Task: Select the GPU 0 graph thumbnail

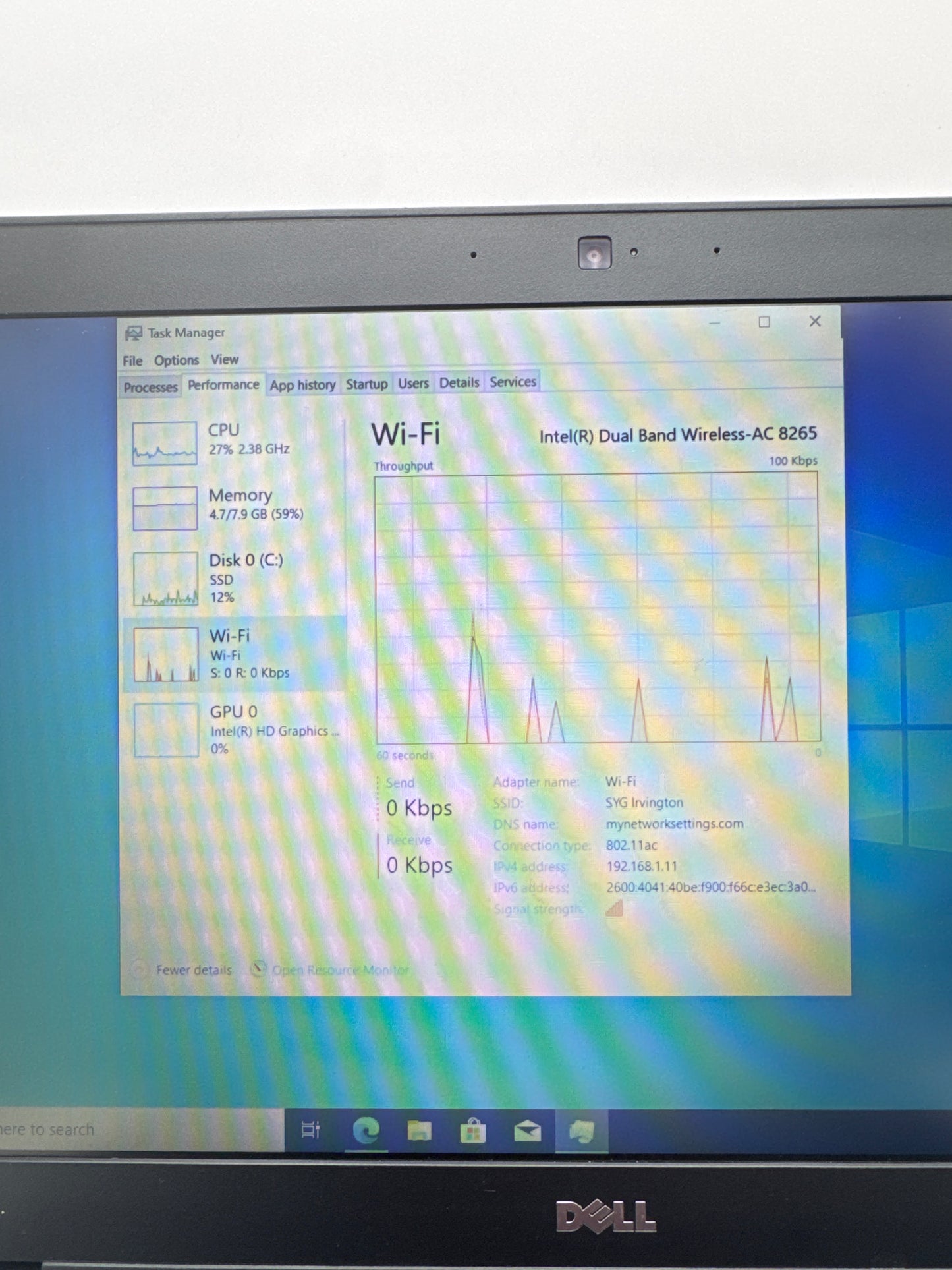Action: (167, 730)
